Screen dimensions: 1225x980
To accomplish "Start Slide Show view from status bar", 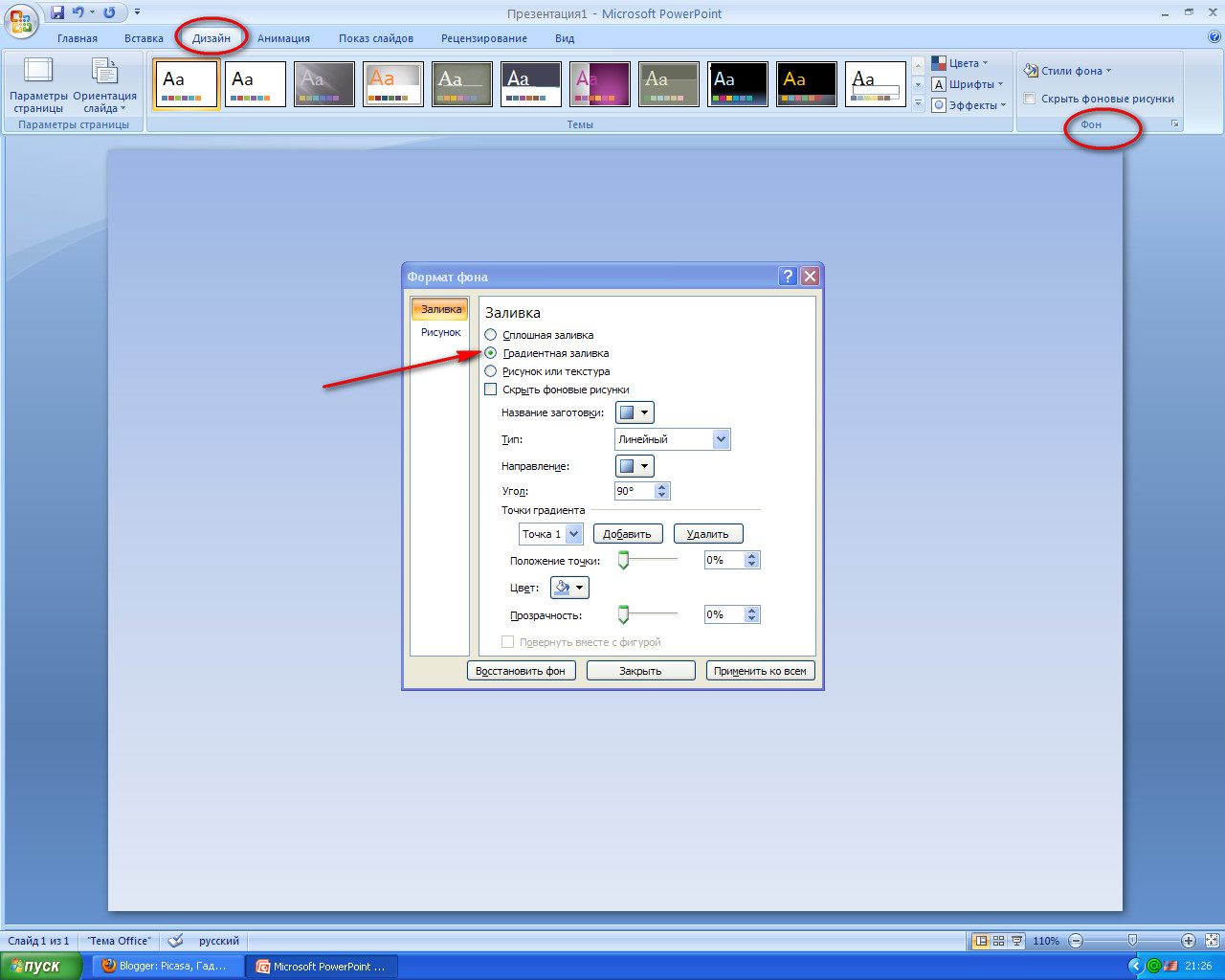I will coord(1016,941).
